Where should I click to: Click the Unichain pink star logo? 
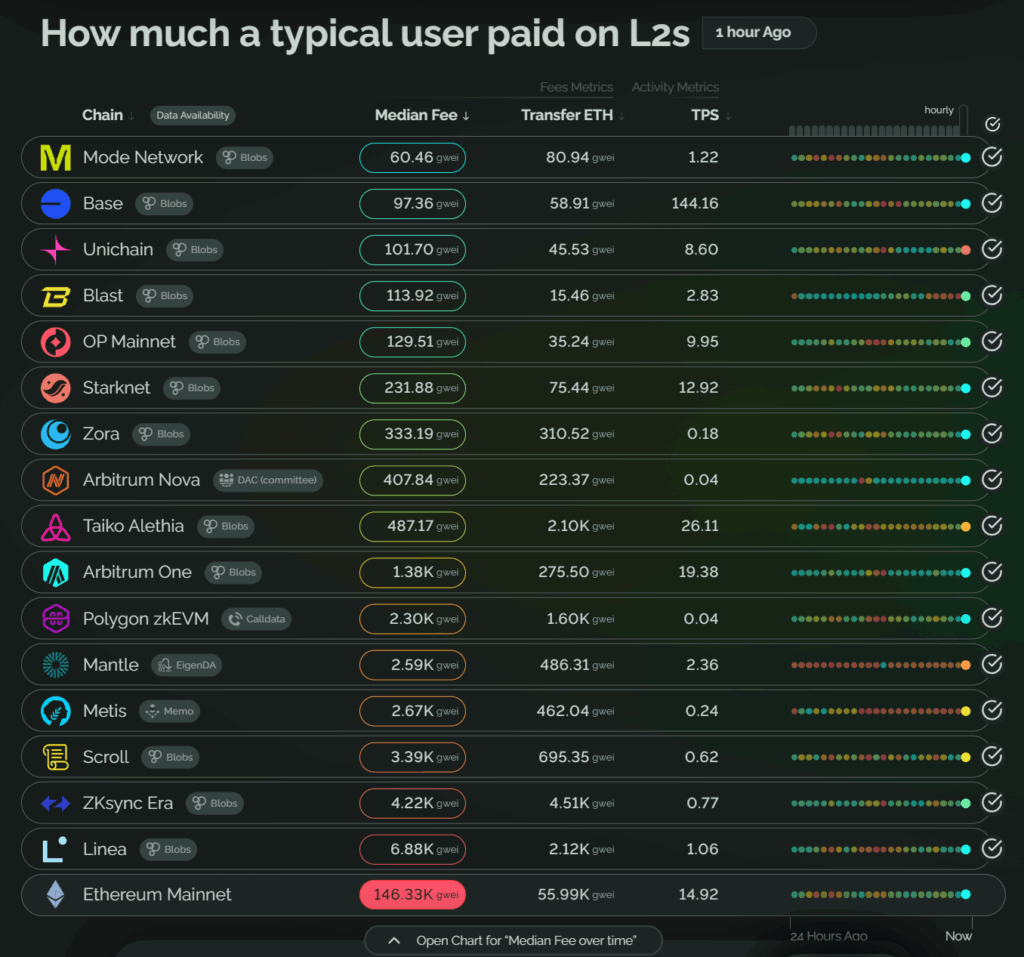coord(56,250)
